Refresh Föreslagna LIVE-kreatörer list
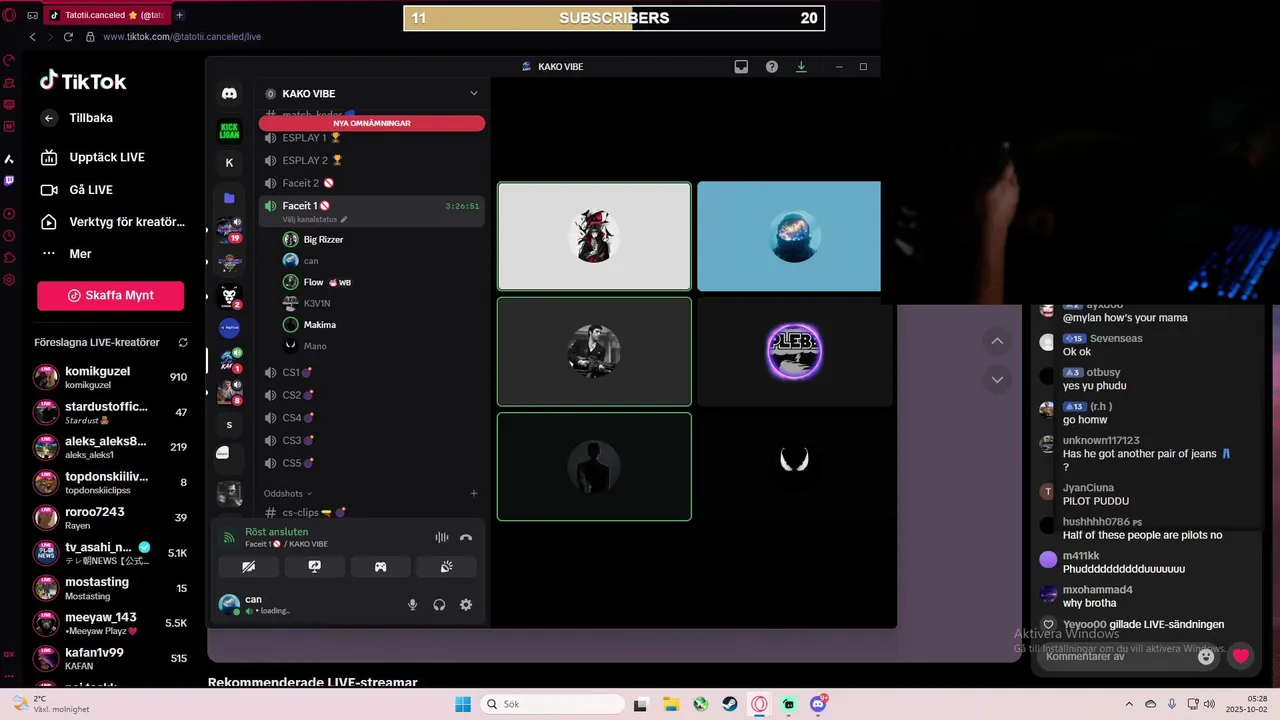 183,343
